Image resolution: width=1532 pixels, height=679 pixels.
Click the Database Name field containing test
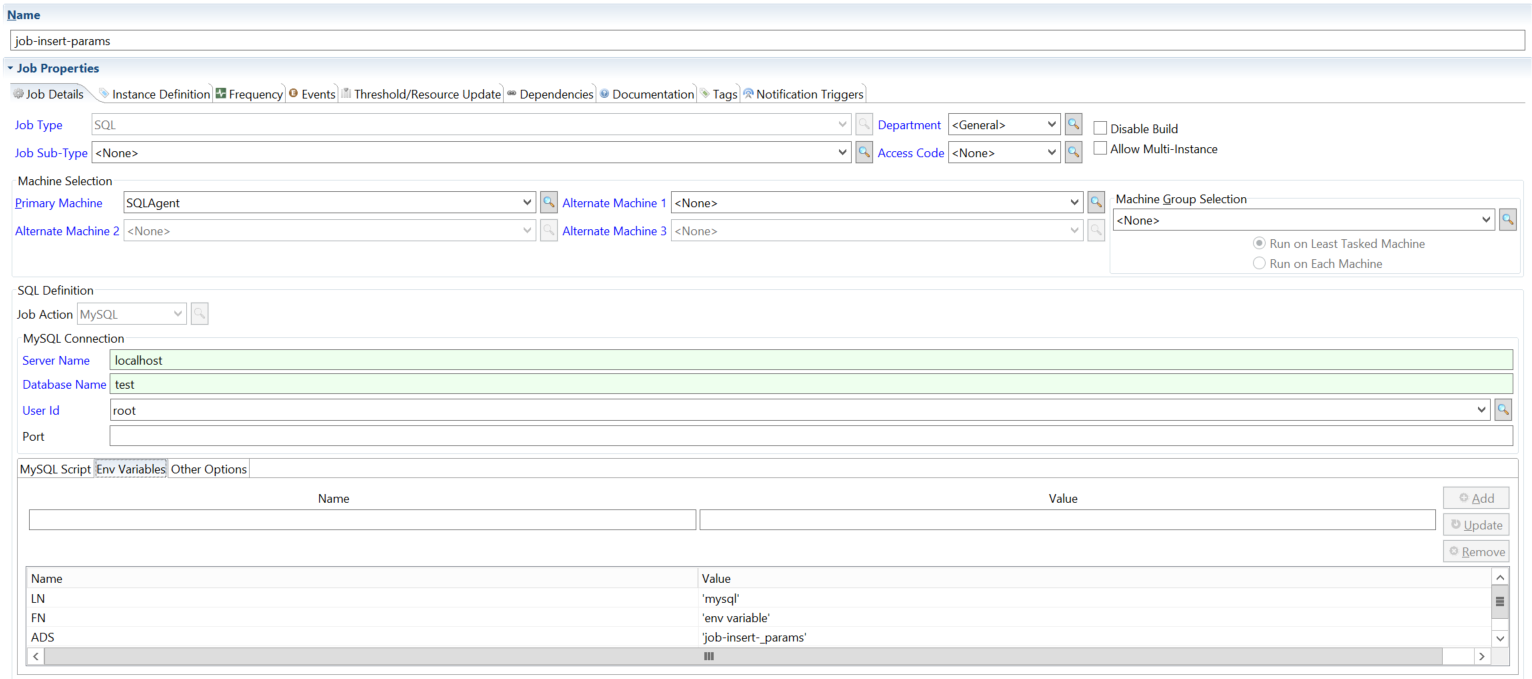[x=811, y=384]
